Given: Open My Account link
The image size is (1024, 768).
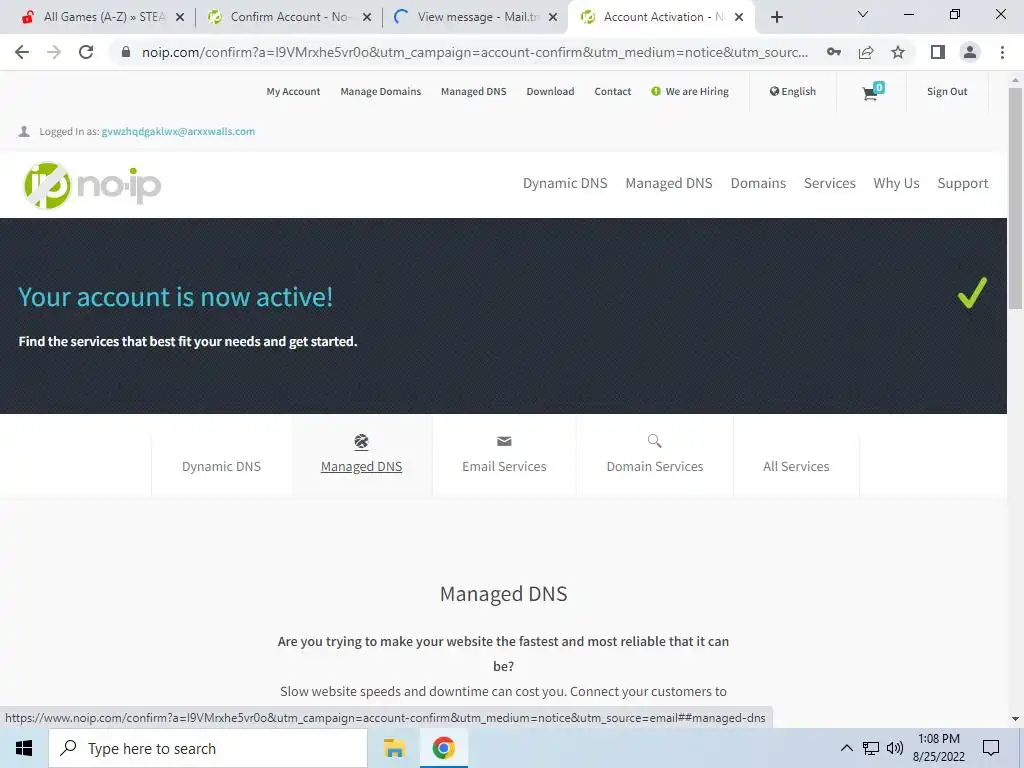Looking at the screenshot, I should (x=293, y=91).
